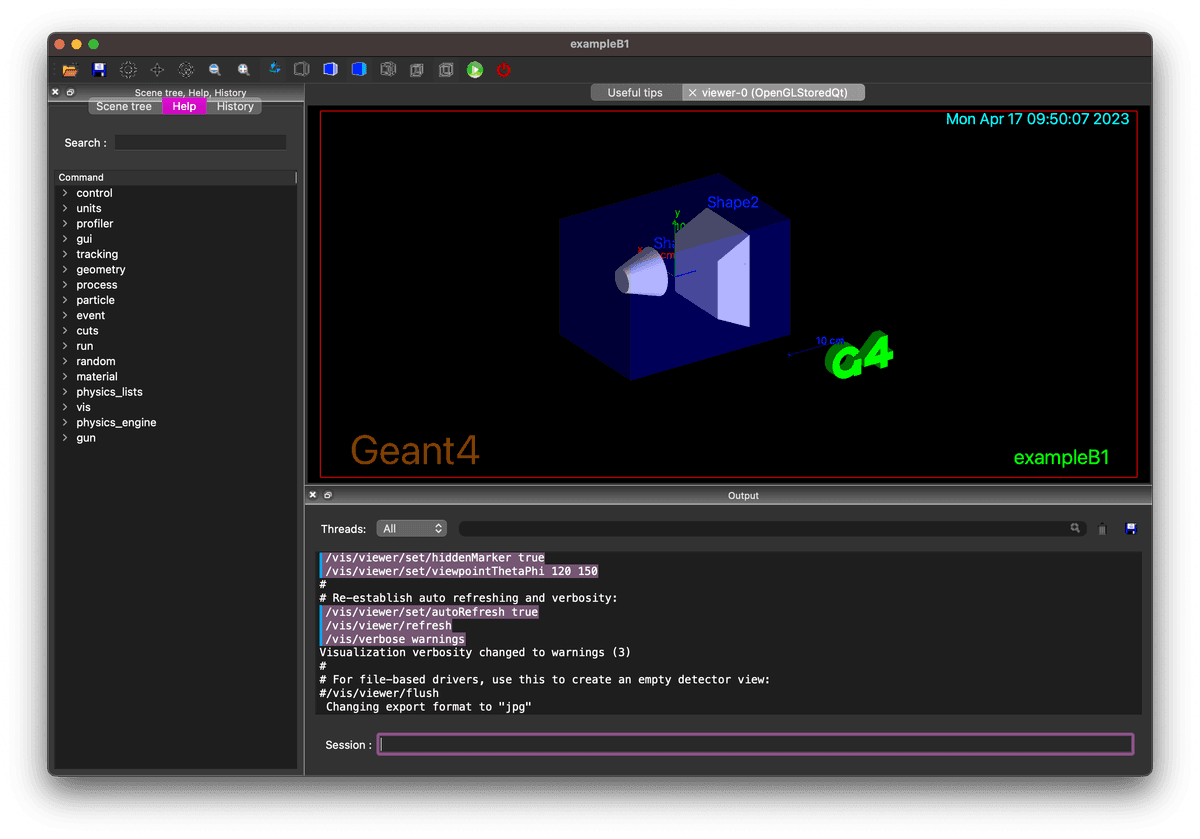1200x839 pixels.
Task: Expand the control command group
Action: coord(65,193)
